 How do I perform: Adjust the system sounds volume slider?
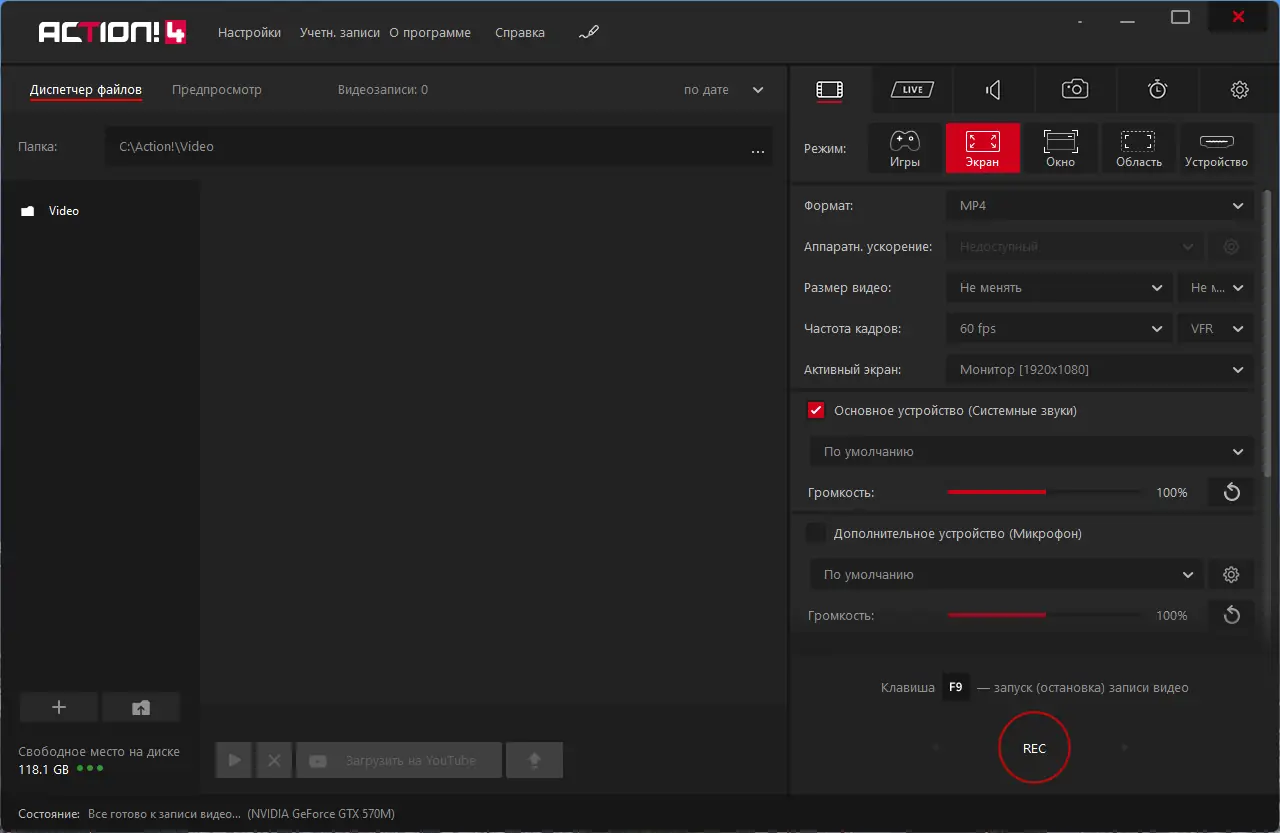(x=1042, y=493)
